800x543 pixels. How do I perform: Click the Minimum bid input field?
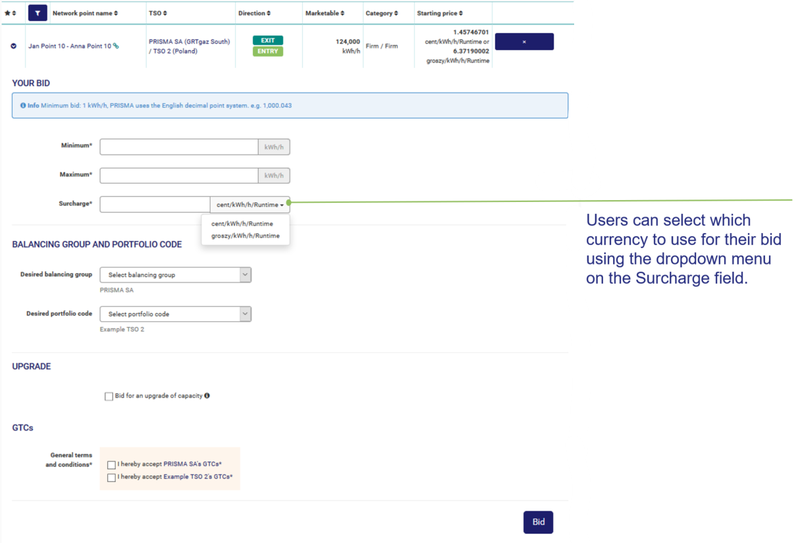(179, 147)
